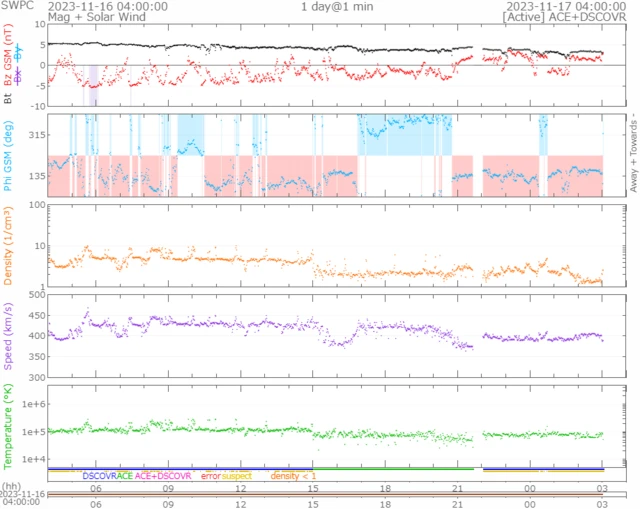
Task: Click the 1 day@1 min resolution label
Action: [338, 6]
